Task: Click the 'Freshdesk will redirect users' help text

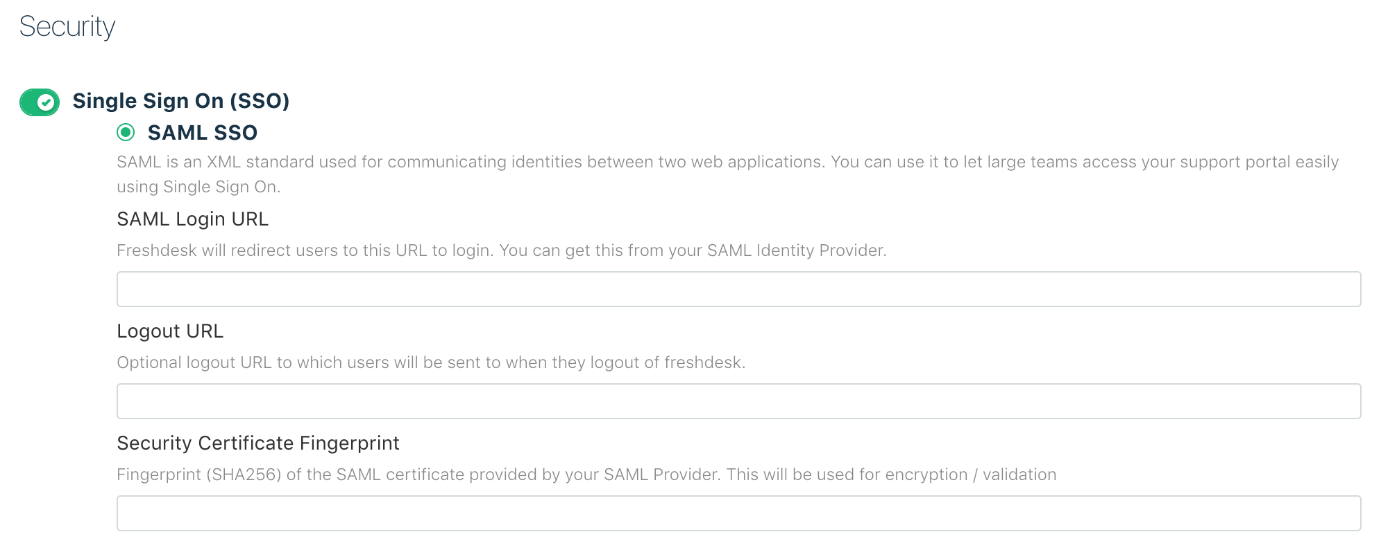Action: coord(501,251)
